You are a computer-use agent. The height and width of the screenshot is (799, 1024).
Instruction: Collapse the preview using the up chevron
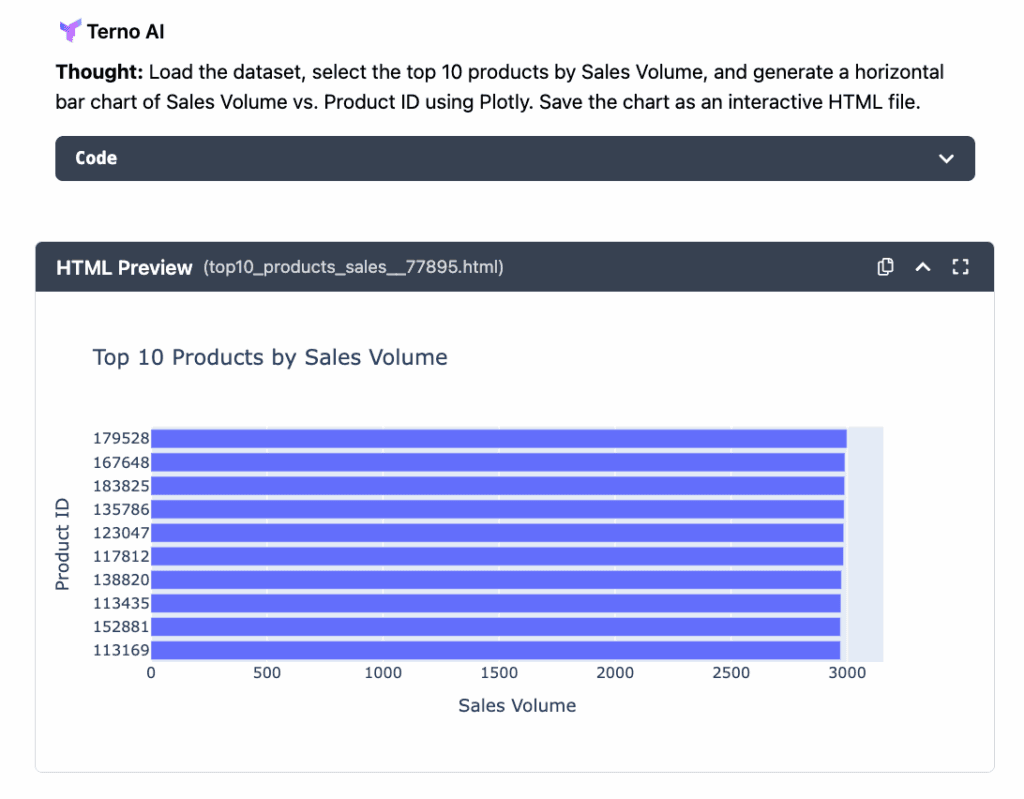[922, 267]
